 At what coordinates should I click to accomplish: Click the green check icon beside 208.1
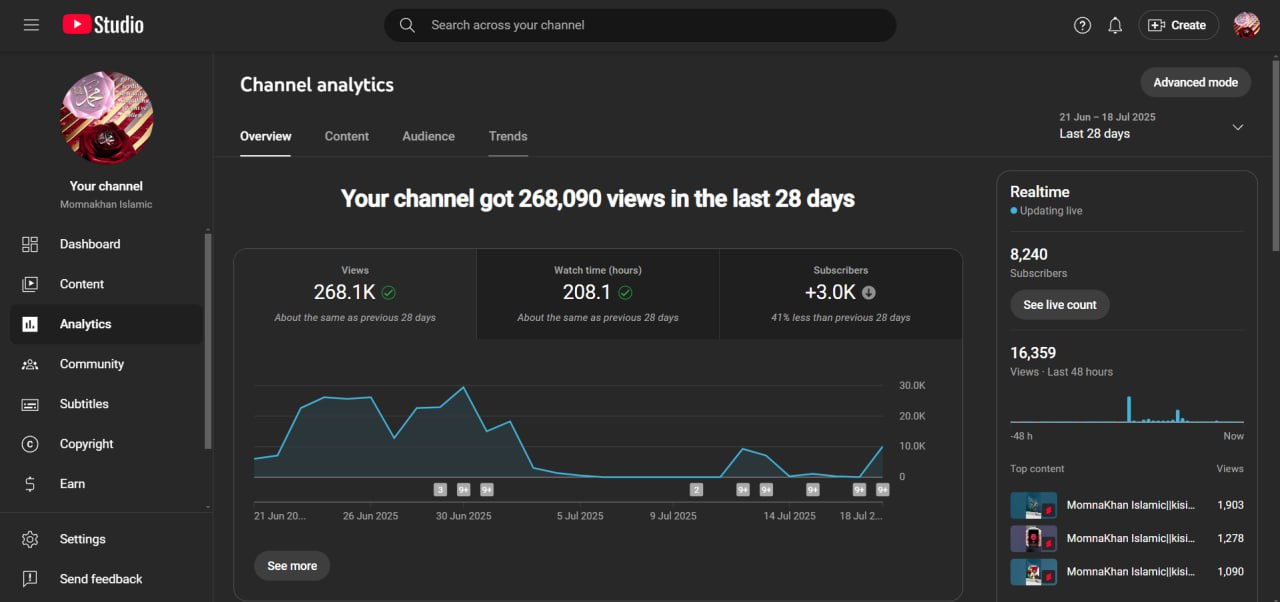coord(625,293)
